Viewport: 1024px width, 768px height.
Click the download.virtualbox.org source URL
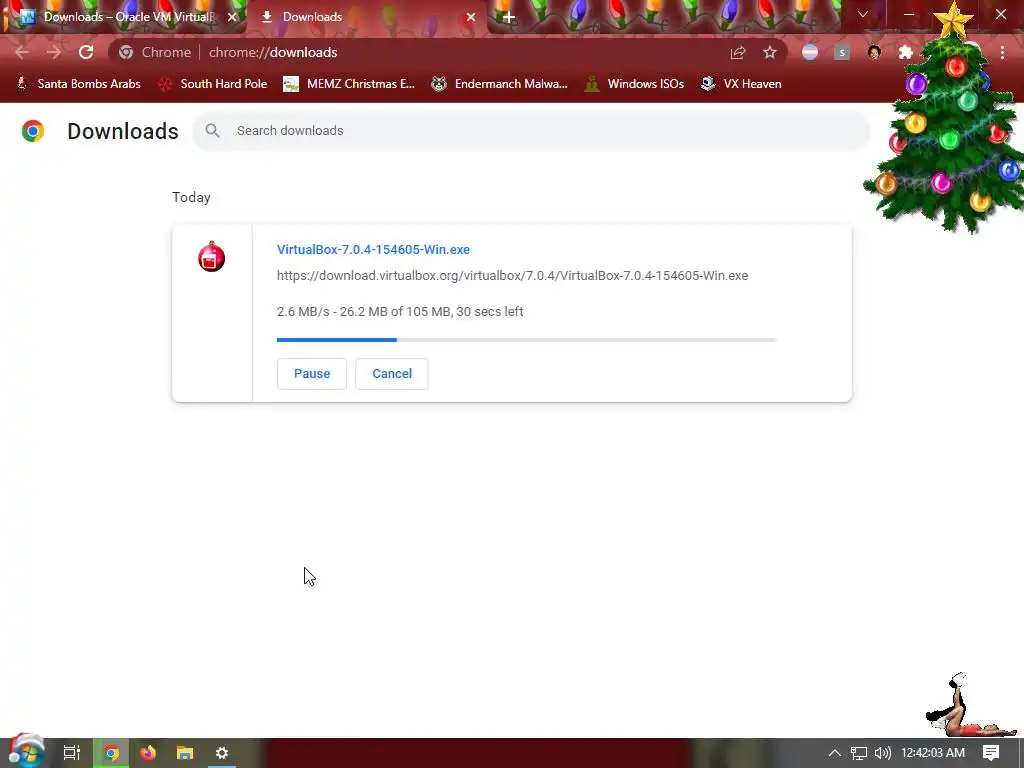(x=513, y=276)
